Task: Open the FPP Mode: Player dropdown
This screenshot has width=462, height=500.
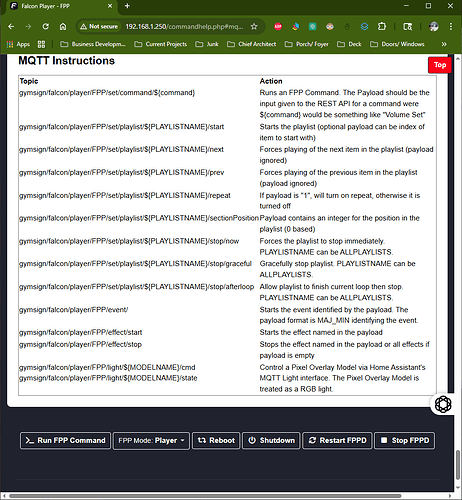Action: (151, 441)
